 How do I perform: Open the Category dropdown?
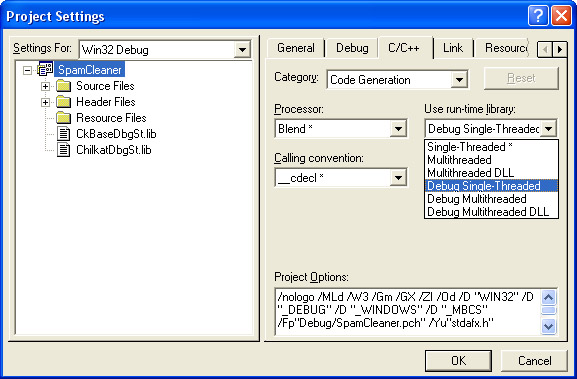pyautogui.click(x=459, y=79)
